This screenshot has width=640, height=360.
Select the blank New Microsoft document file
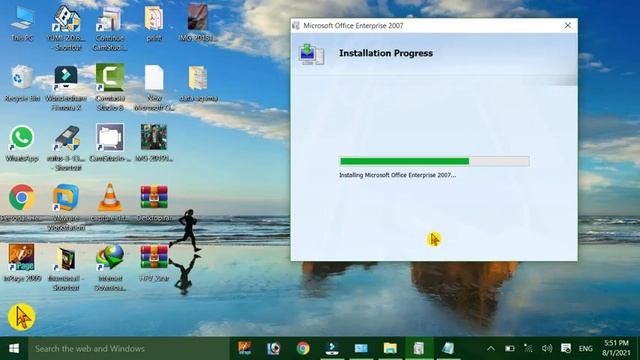pyautogui.click(x=154, y=88)
